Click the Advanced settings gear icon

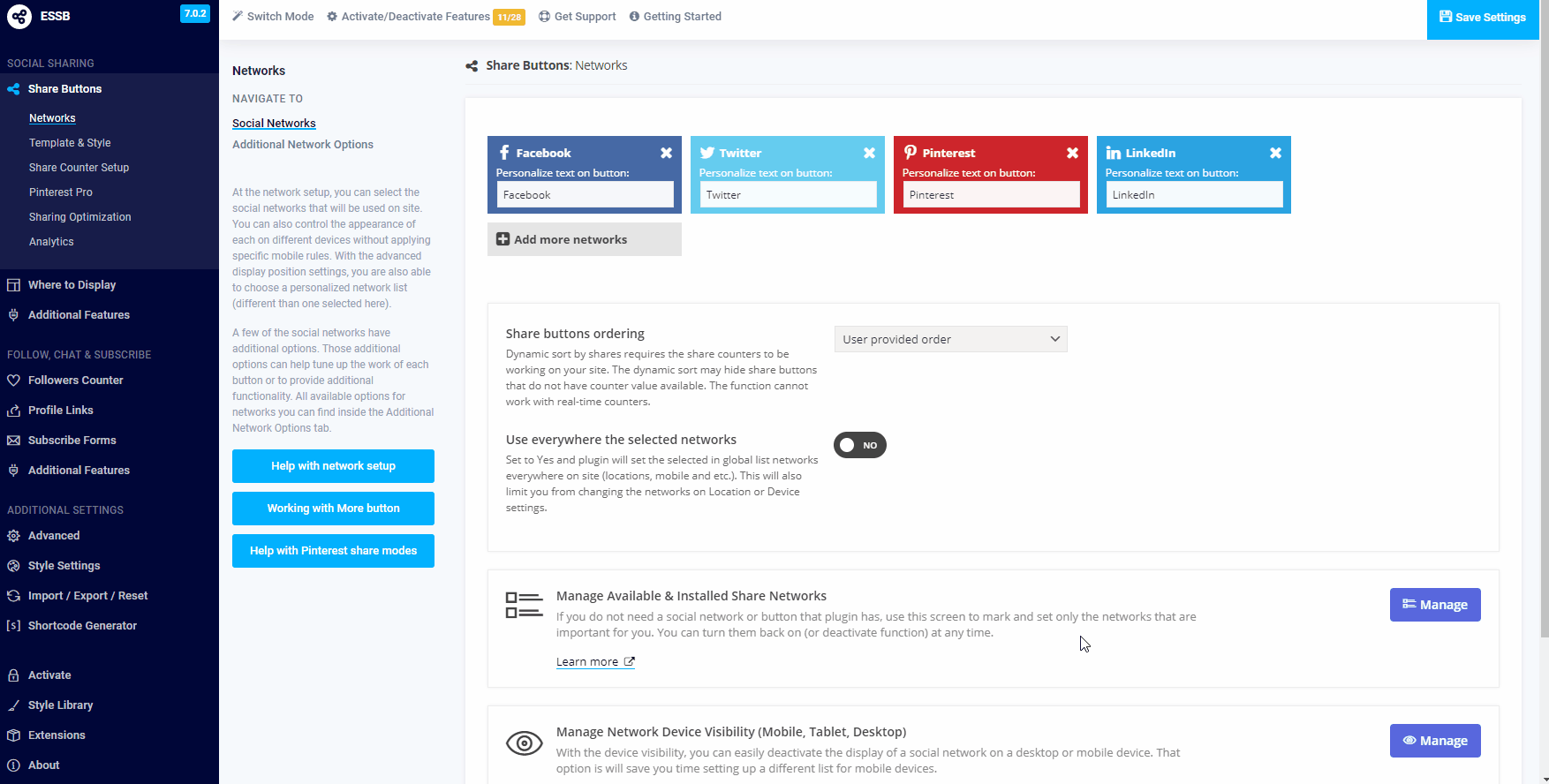[13, 536]
